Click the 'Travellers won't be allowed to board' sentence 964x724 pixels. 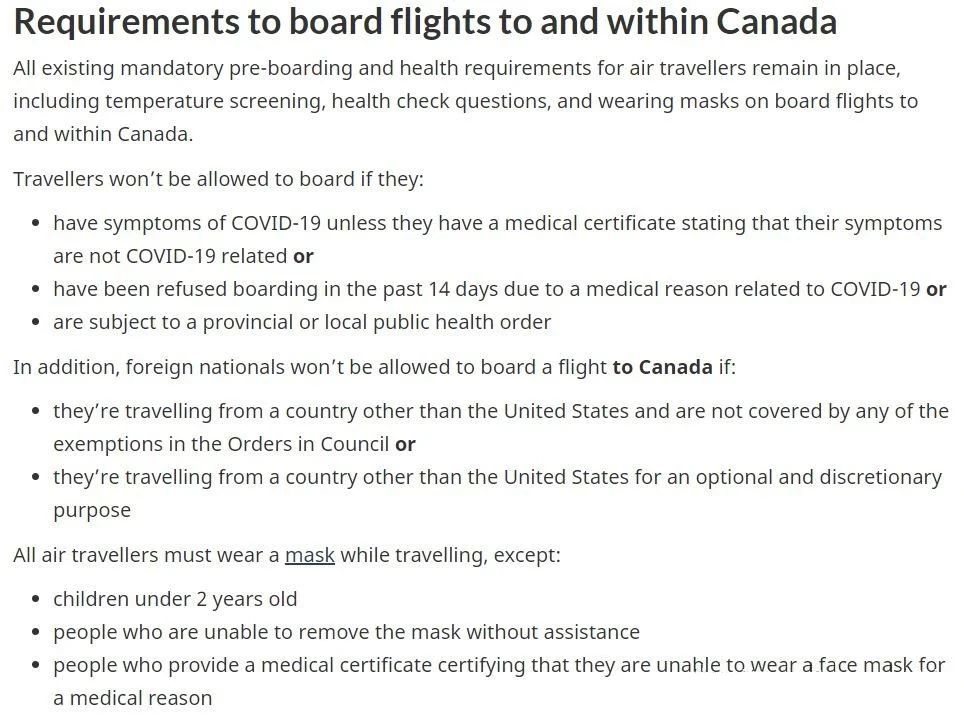218,179
